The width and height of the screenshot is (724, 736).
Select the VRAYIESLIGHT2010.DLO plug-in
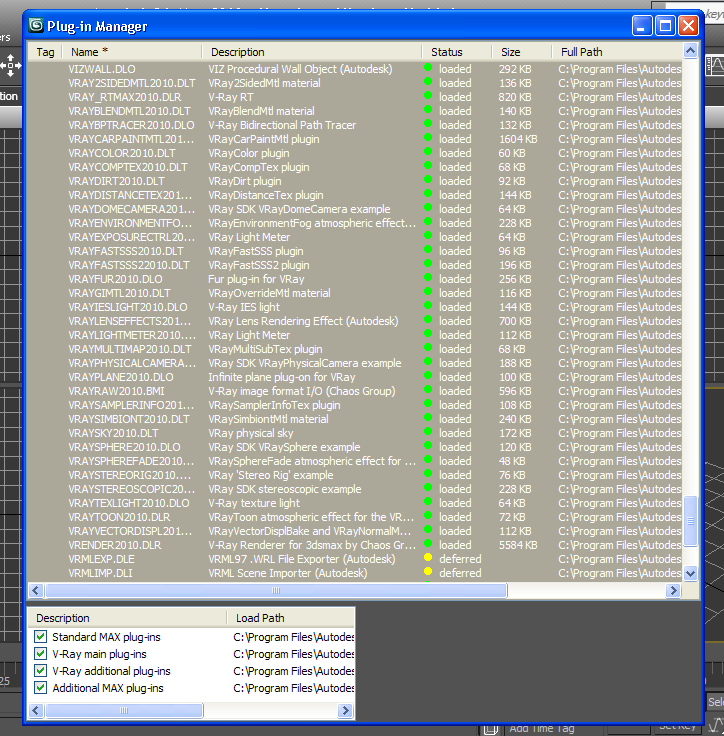(x=354, y=307)
